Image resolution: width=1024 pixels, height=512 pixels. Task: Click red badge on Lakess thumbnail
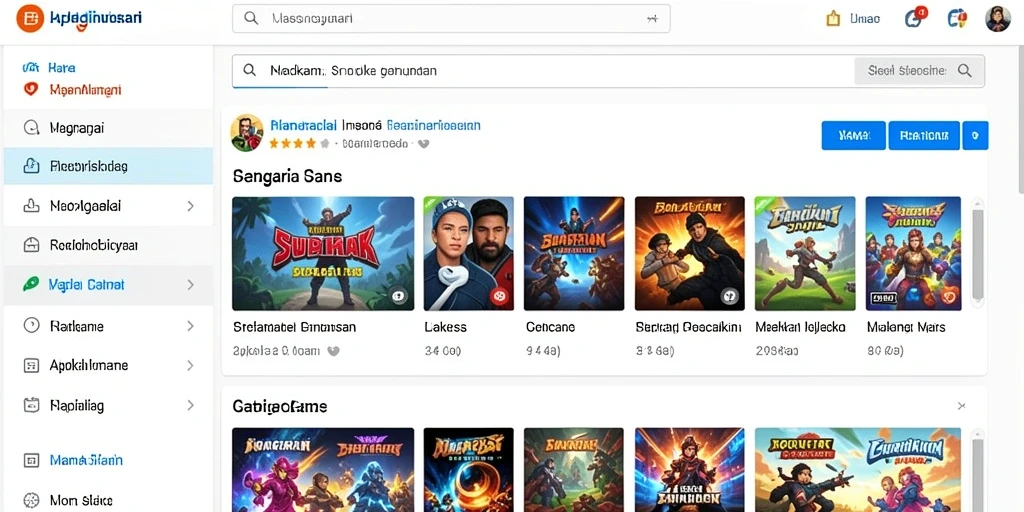[x=500, y=296]
